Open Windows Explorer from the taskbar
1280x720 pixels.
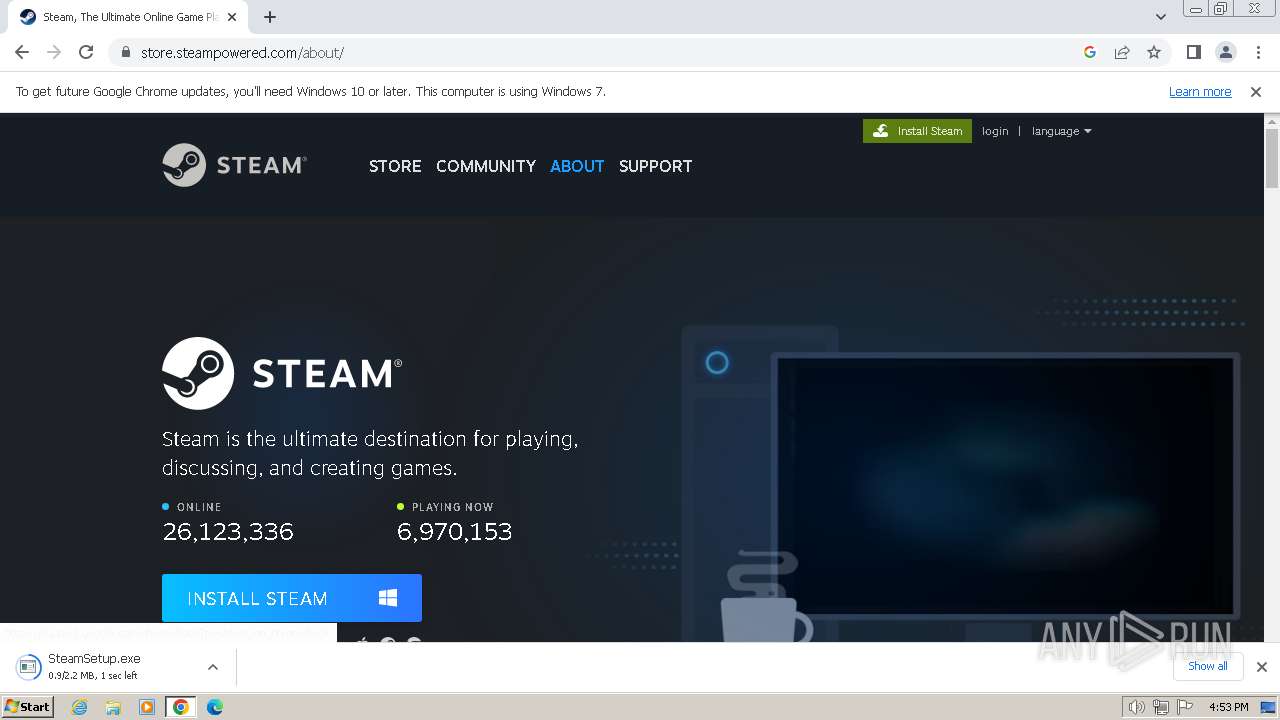113,707
